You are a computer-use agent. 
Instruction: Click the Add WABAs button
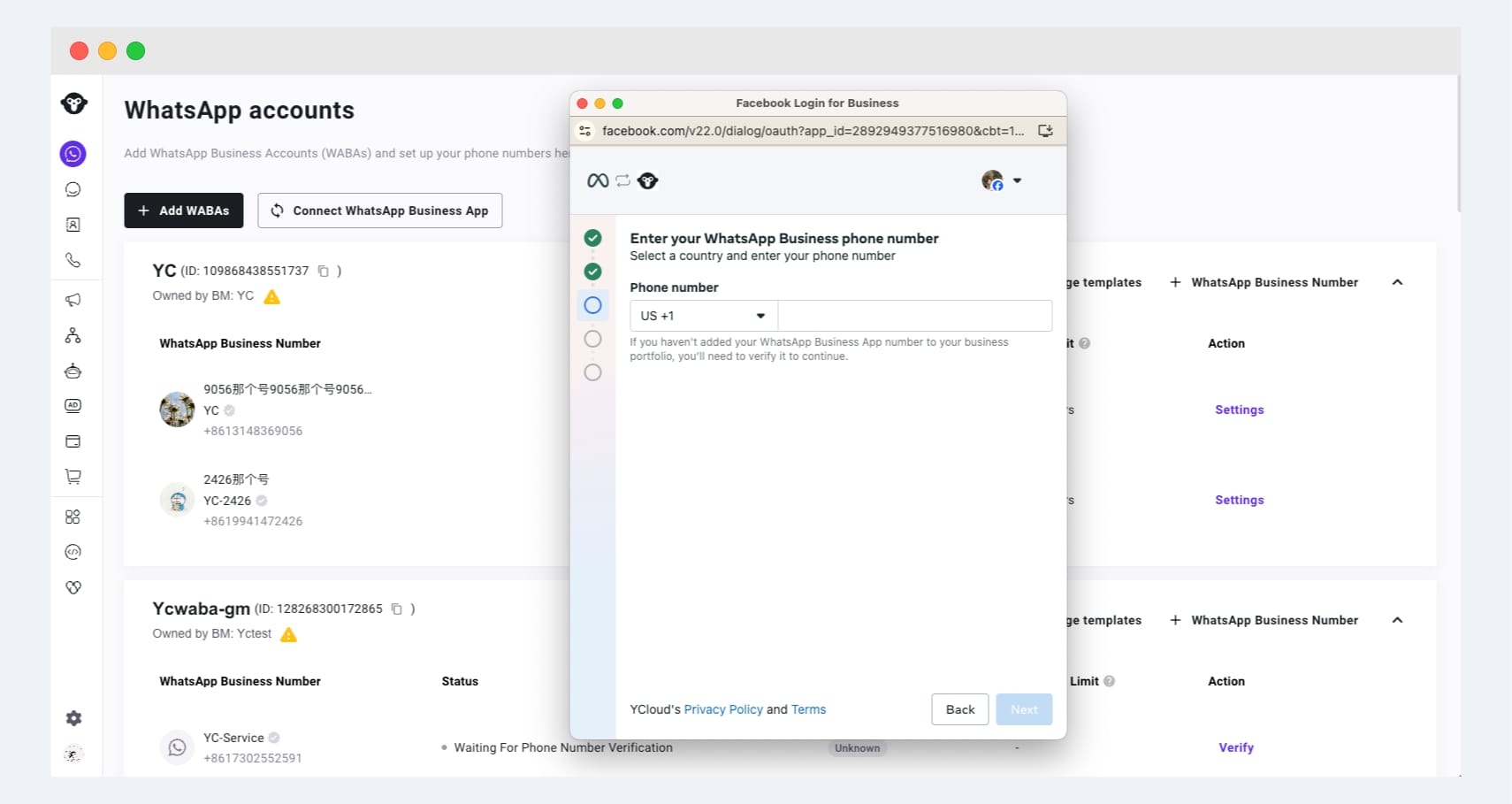pyautogui.click(x=184, y=211)
